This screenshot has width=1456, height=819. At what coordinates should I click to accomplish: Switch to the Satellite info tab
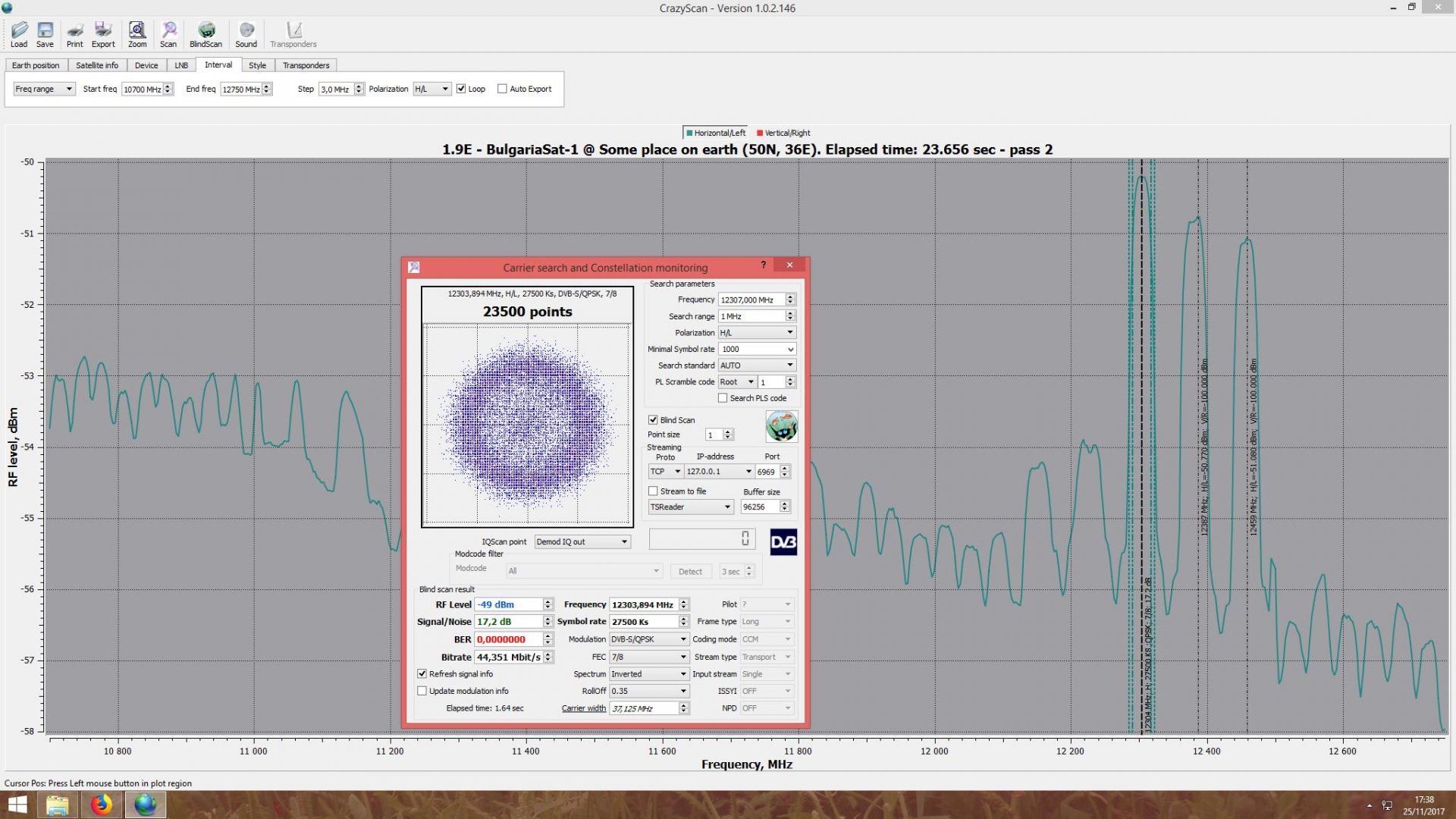pyautogui.click(x=96, y=65)
